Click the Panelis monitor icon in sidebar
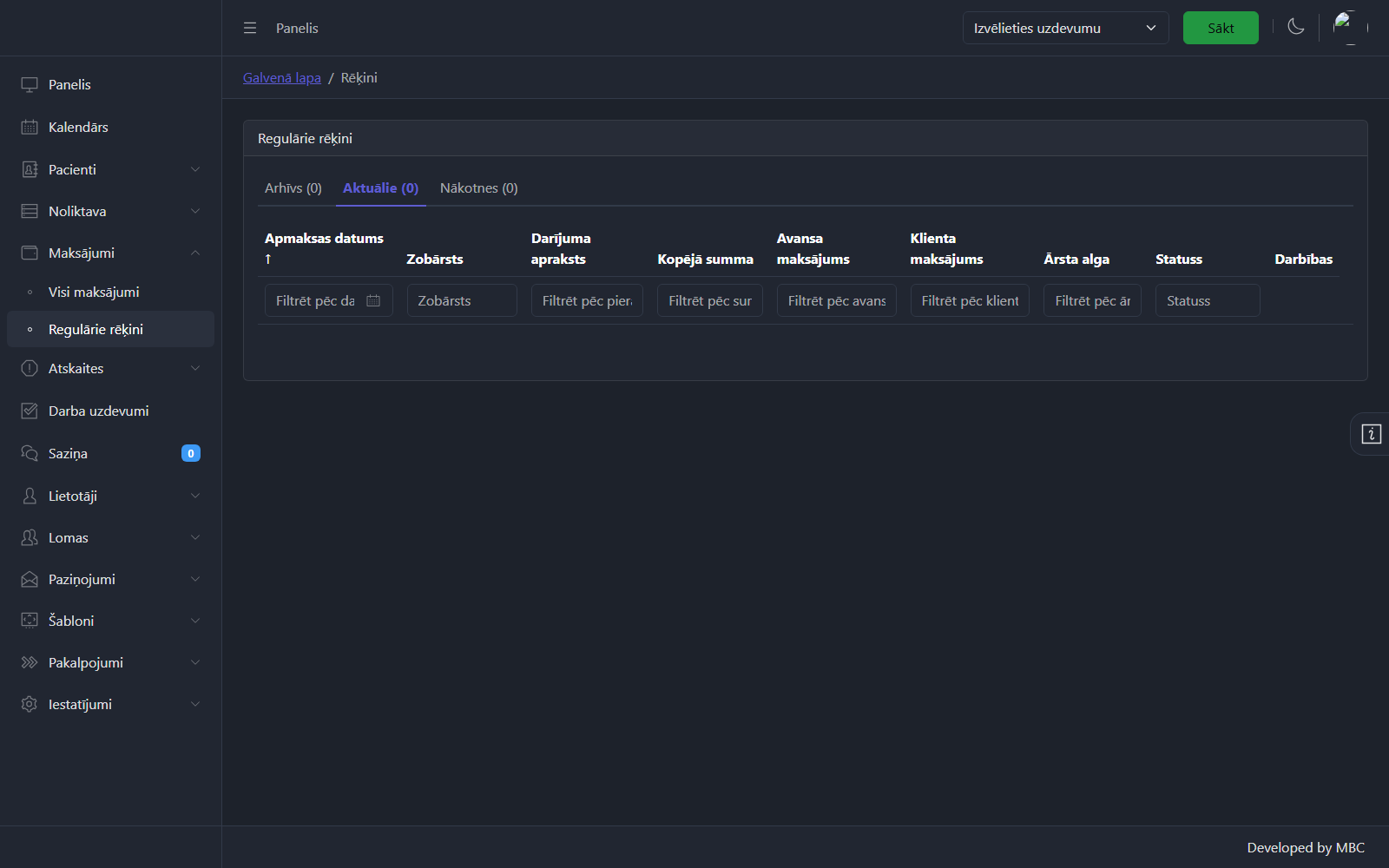 (30, 84)
